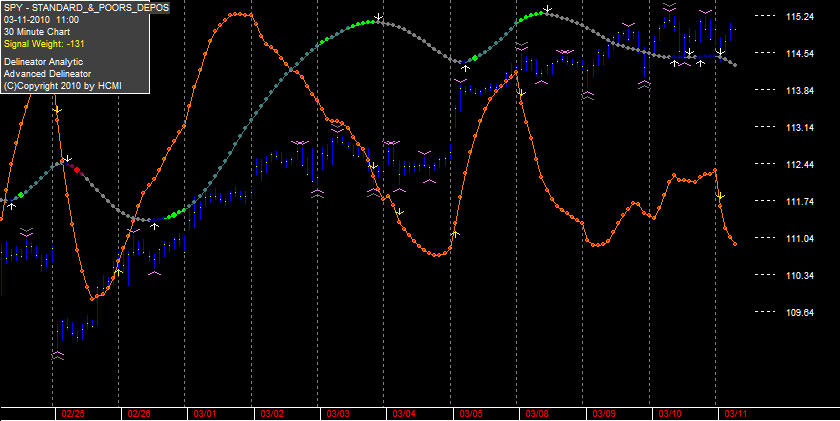The height and width of the screenshot is (421, 840).
Task: Click the SPY symbol title in info box
Action: coord(86,7)
